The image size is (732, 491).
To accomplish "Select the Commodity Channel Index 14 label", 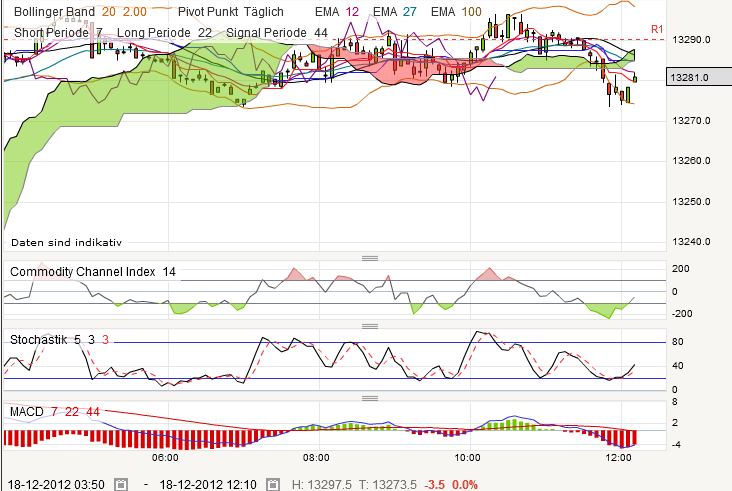I will coord(93,272).
